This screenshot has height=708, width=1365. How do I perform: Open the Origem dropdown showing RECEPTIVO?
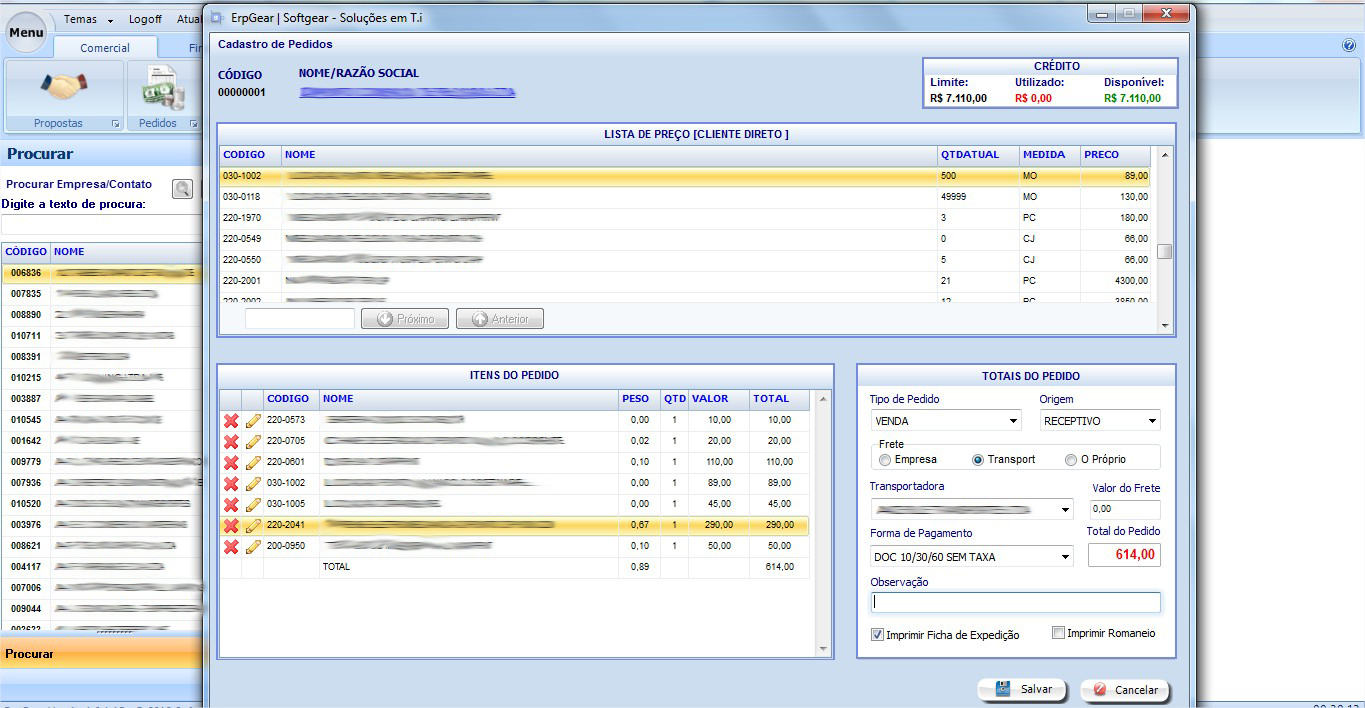pos(1153,422)
